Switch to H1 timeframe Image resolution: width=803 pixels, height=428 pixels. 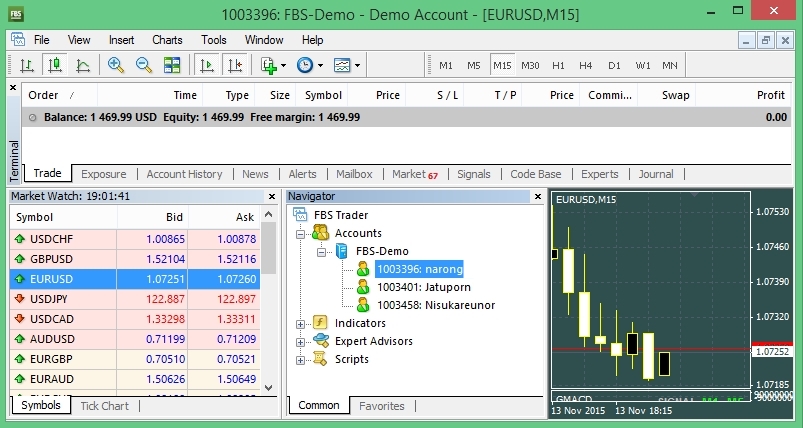click(x=558, y=66)
